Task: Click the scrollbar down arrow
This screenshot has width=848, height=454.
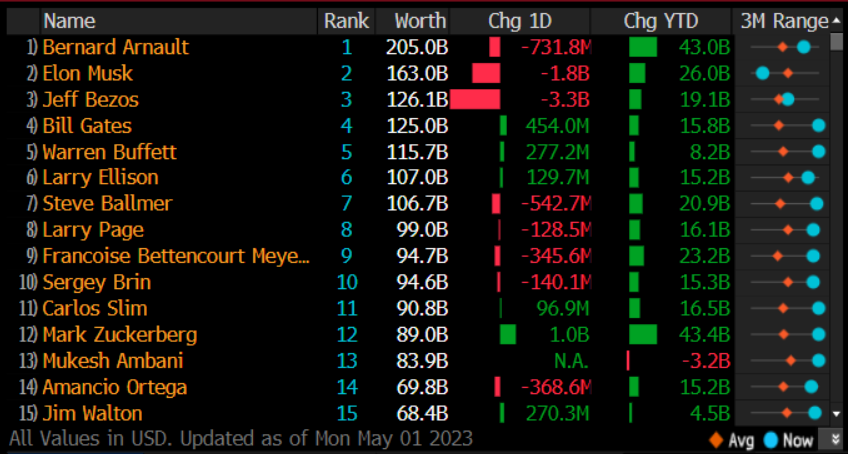Action: (837, 414)
